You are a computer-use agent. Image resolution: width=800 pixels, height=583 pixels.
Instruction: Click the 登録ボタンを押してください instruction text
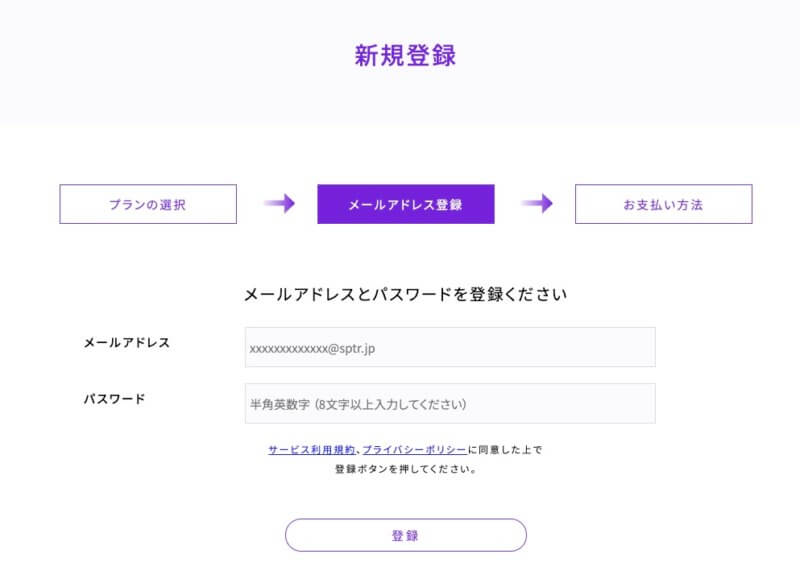tap(405, 468)
